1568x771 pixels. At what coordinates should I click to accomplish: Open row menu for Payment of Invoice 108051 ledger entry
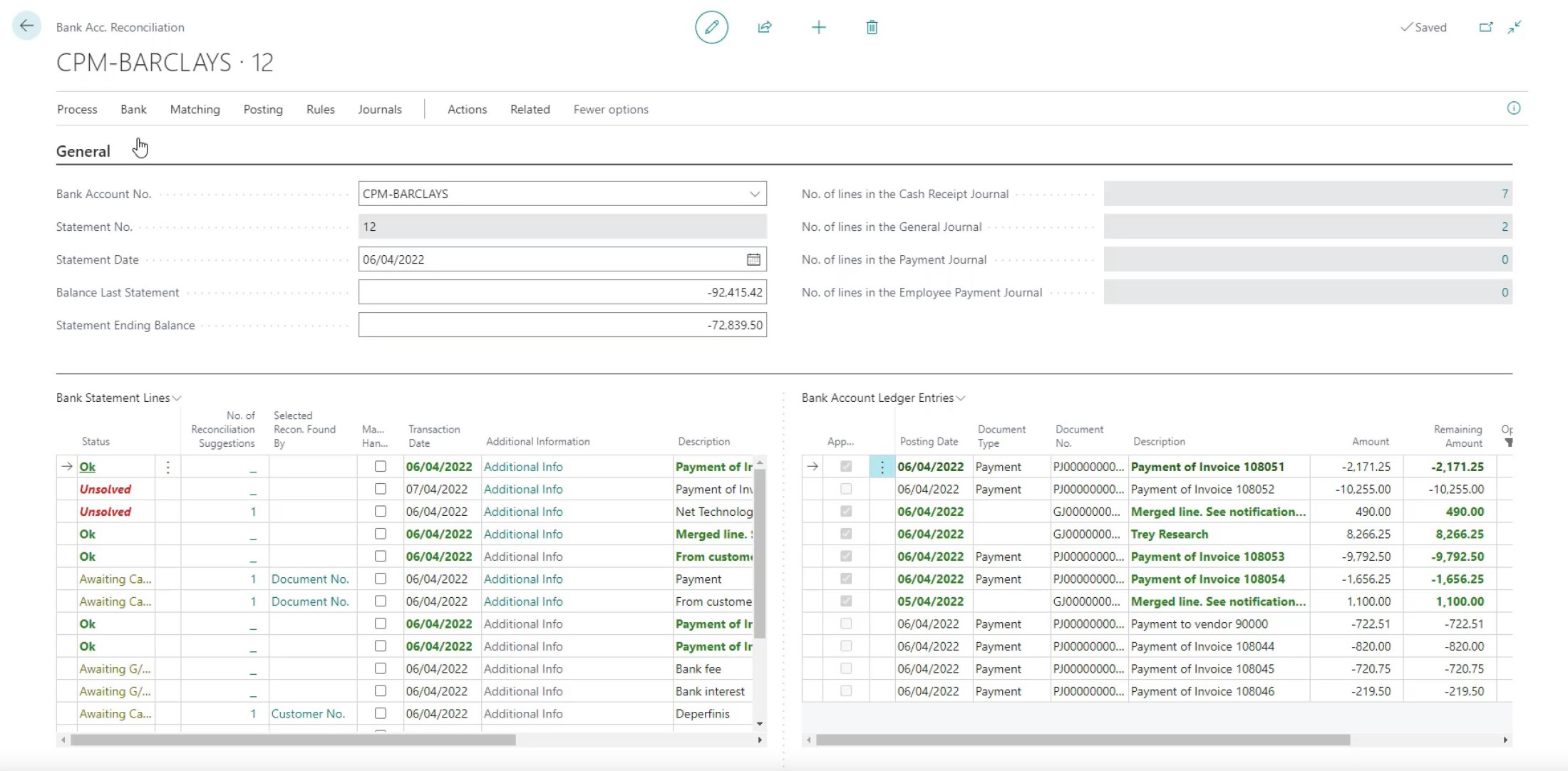(x=882, y=467)
